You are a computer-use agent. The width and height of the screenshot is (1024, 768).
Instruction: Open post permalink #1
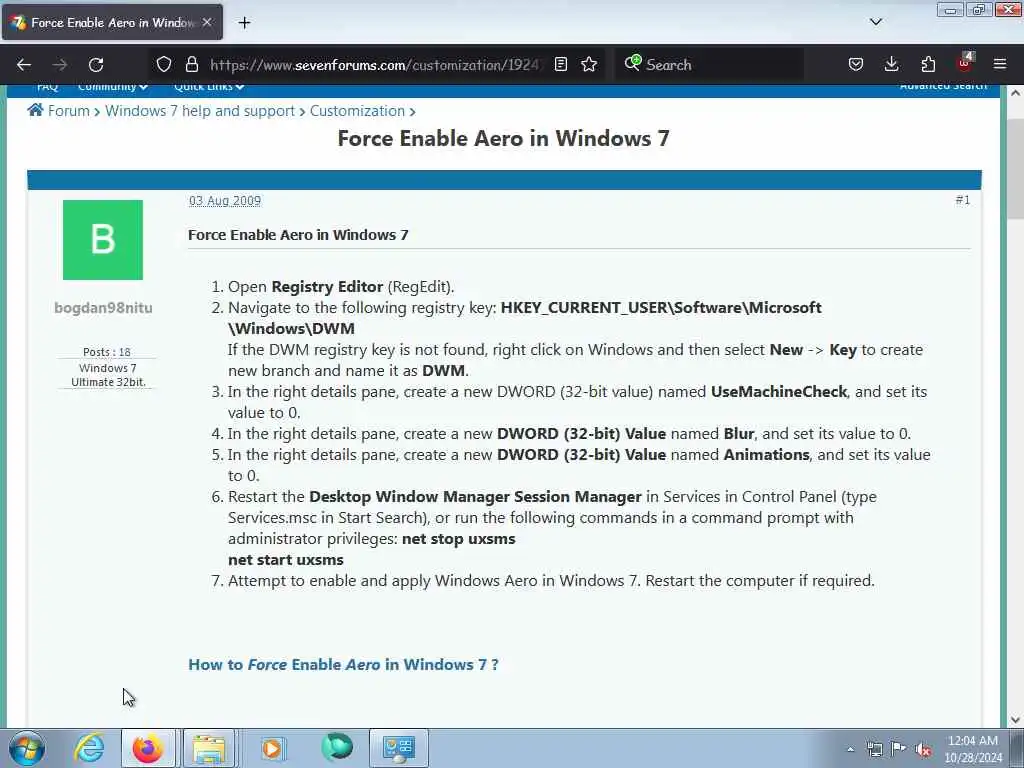[963, 200]
